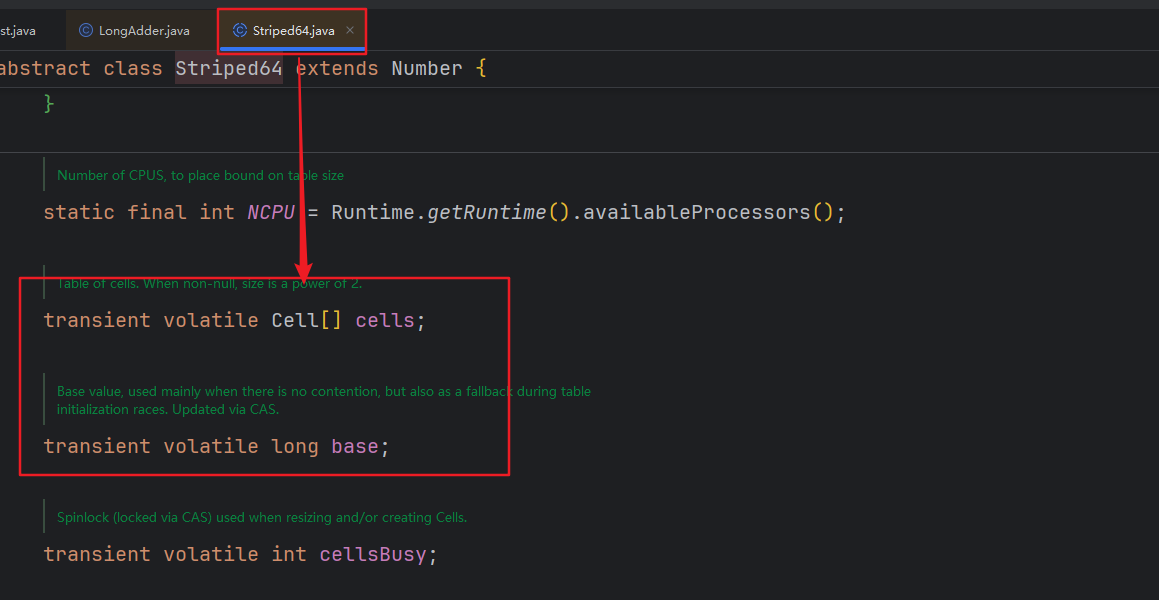Click the NCPU constant name
The height and width of the screenshot is (600, 1159).
coord(270,213)
